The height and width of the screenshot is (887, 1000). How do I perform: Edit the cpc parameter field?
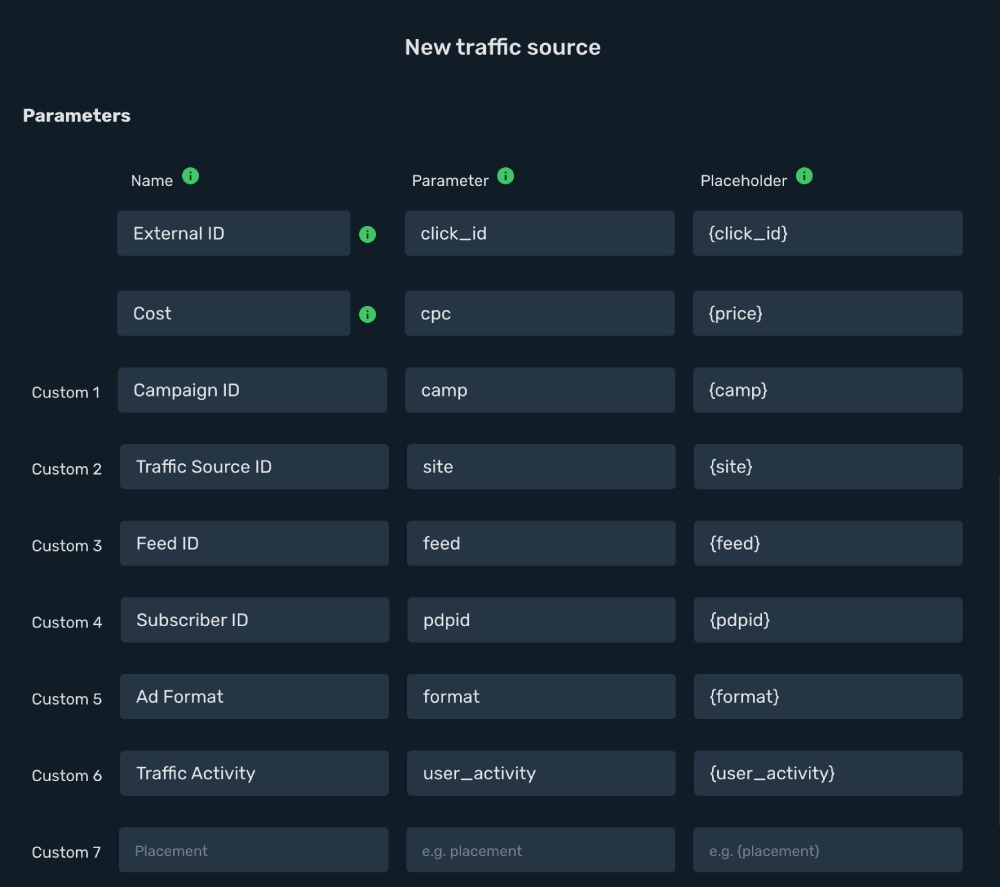[540, 314]
